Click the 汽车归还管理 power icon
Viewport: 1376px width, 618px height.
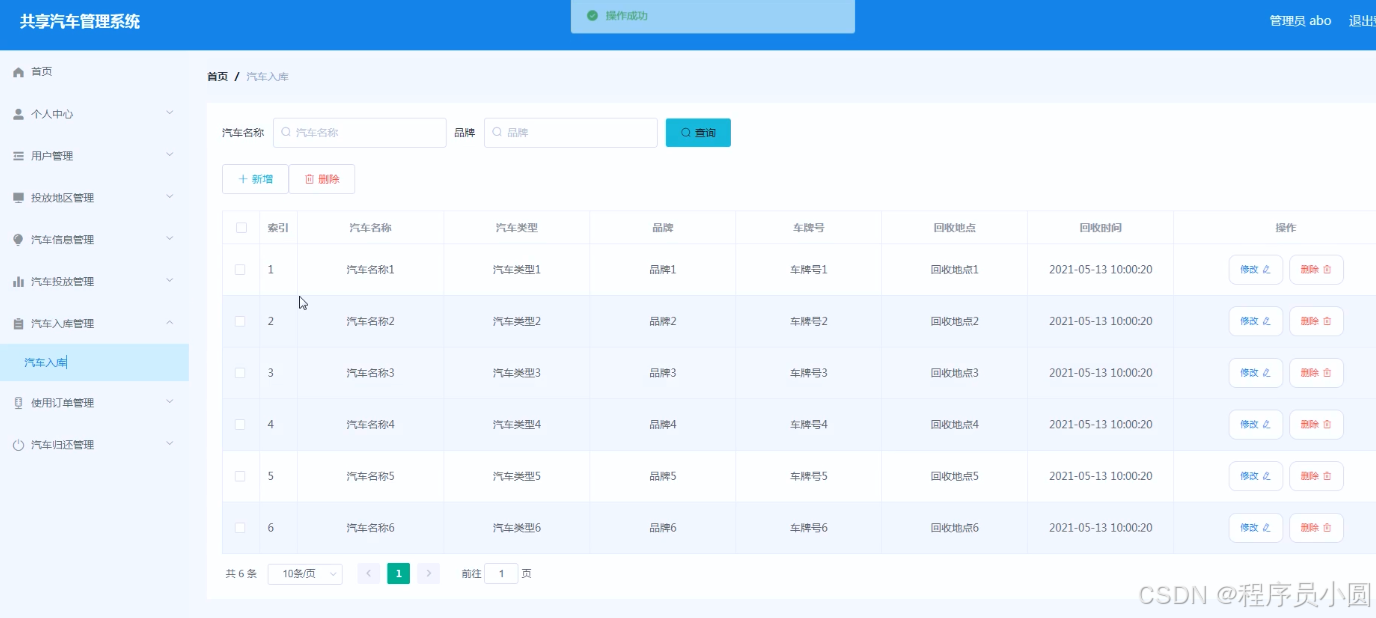[18, 444]
